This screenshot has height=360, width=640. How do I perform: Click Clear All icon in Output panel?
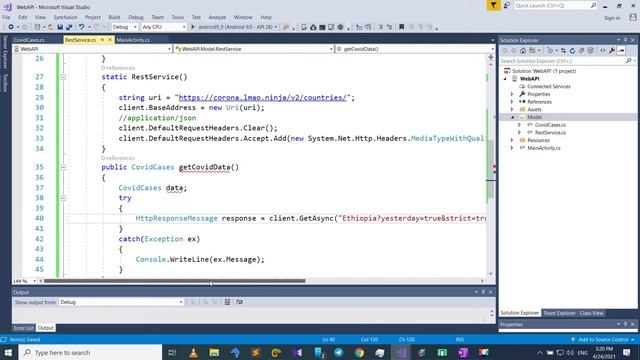pos(227,302)
